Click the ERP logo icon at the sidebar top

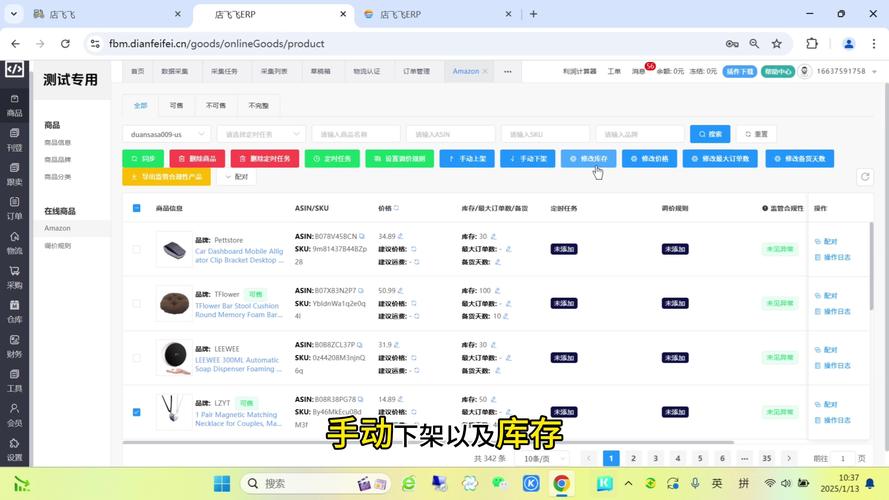click(x=14, y=69)
